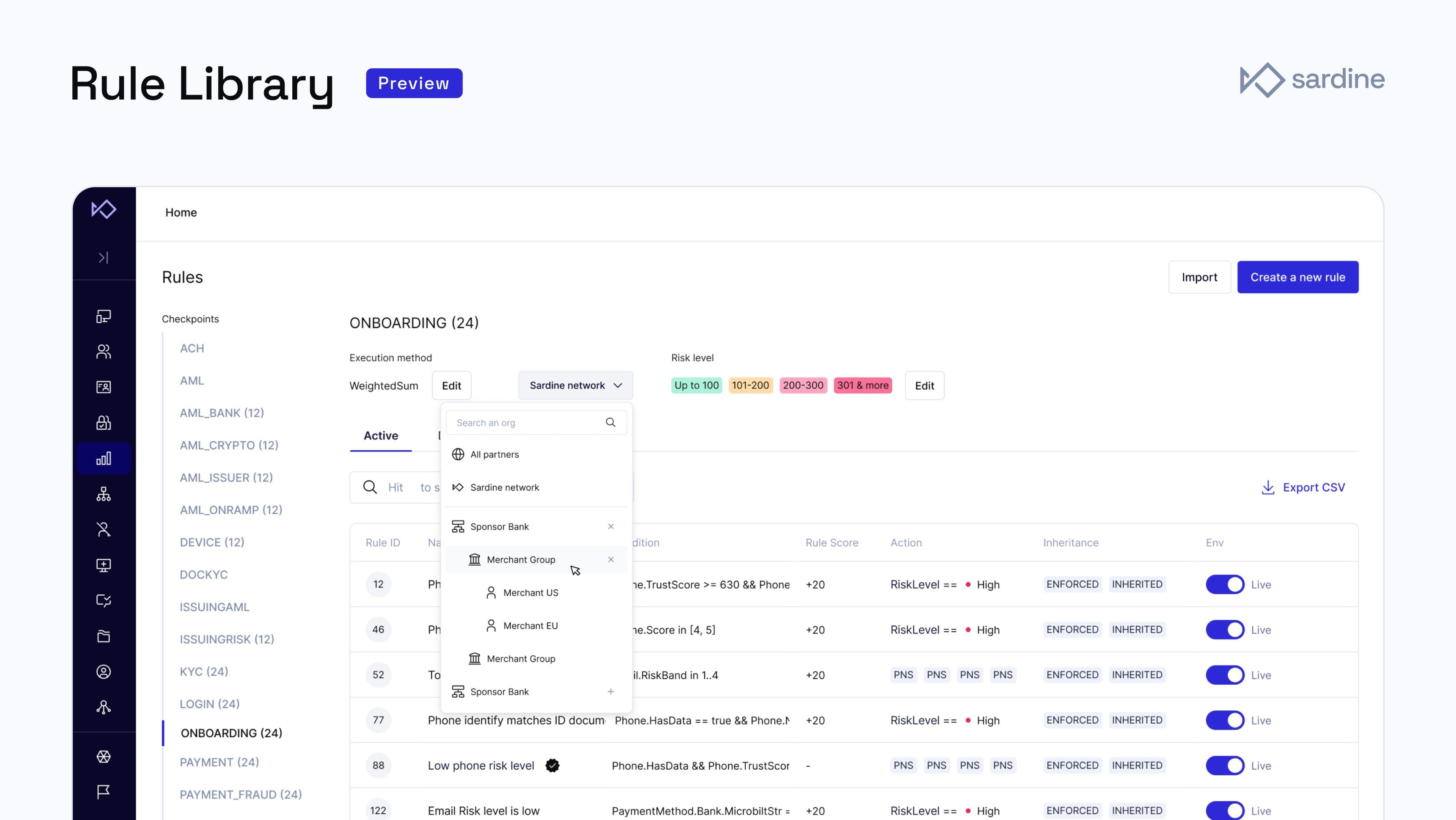Select the PAYMENT_FRAUD (24) checkpoint
Screen dimensions: 1456x820
pos(241,795)
